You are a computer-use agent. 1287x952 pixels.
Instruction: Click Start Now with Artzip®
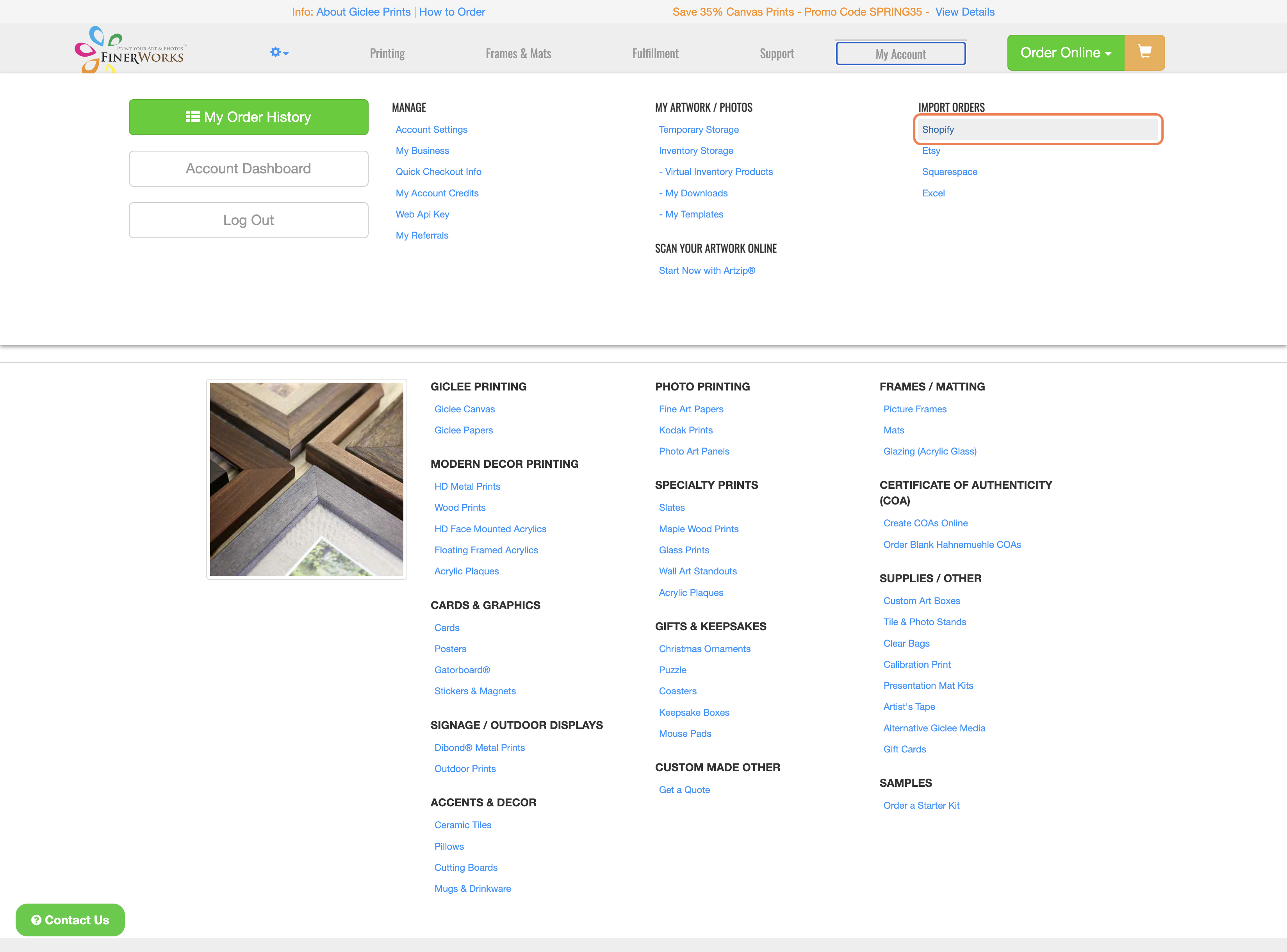pos(707,270)
